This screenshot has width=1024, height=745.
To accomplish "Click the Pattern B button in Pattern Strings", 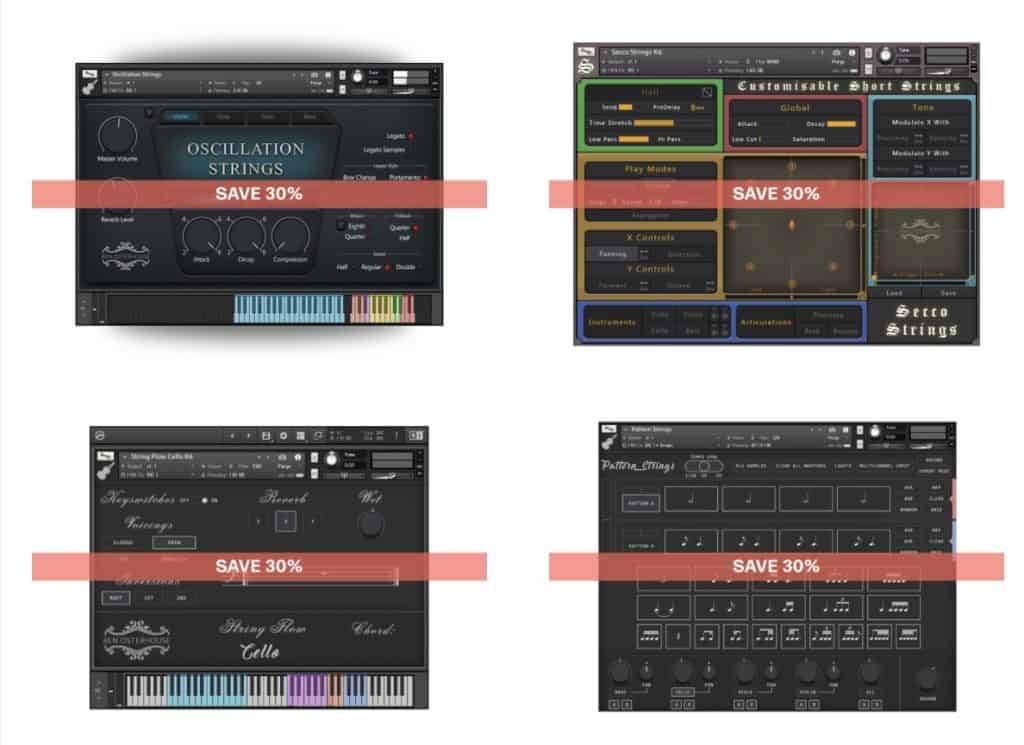I will [x=640, y=545].
